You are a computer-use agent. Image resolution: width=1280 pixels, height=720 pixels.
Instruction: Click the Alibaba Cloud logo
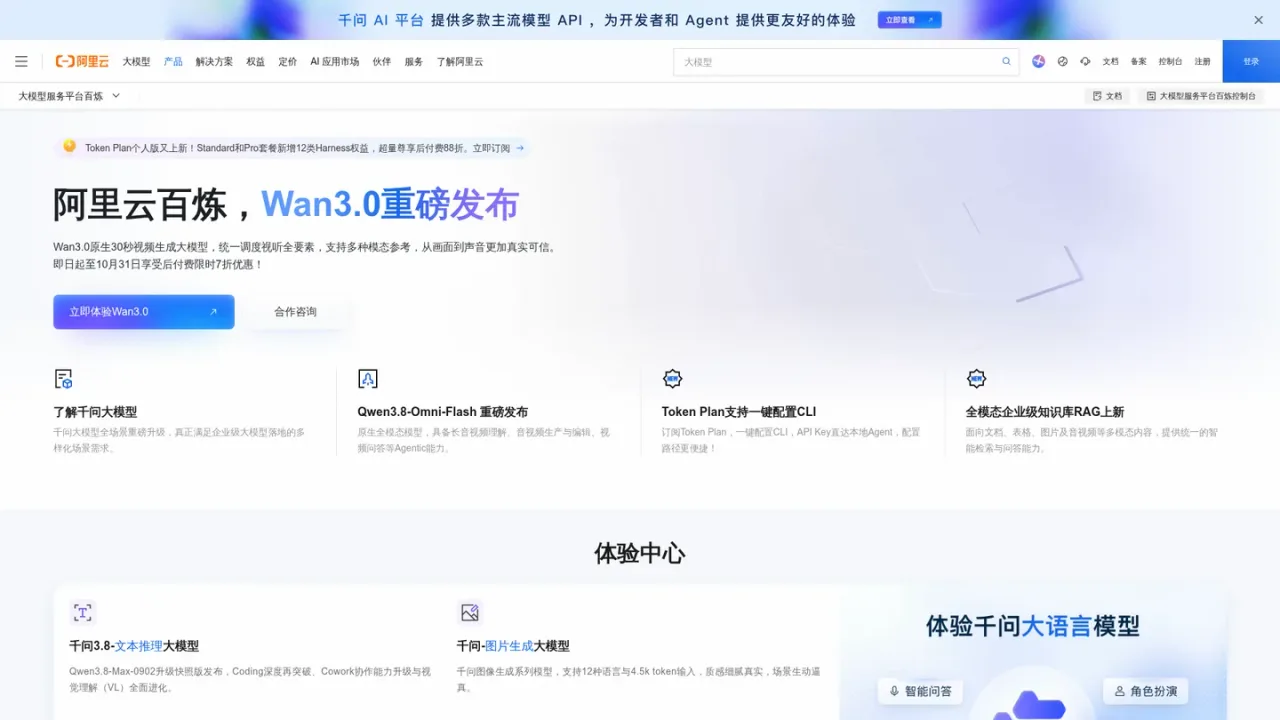[82, 61]
